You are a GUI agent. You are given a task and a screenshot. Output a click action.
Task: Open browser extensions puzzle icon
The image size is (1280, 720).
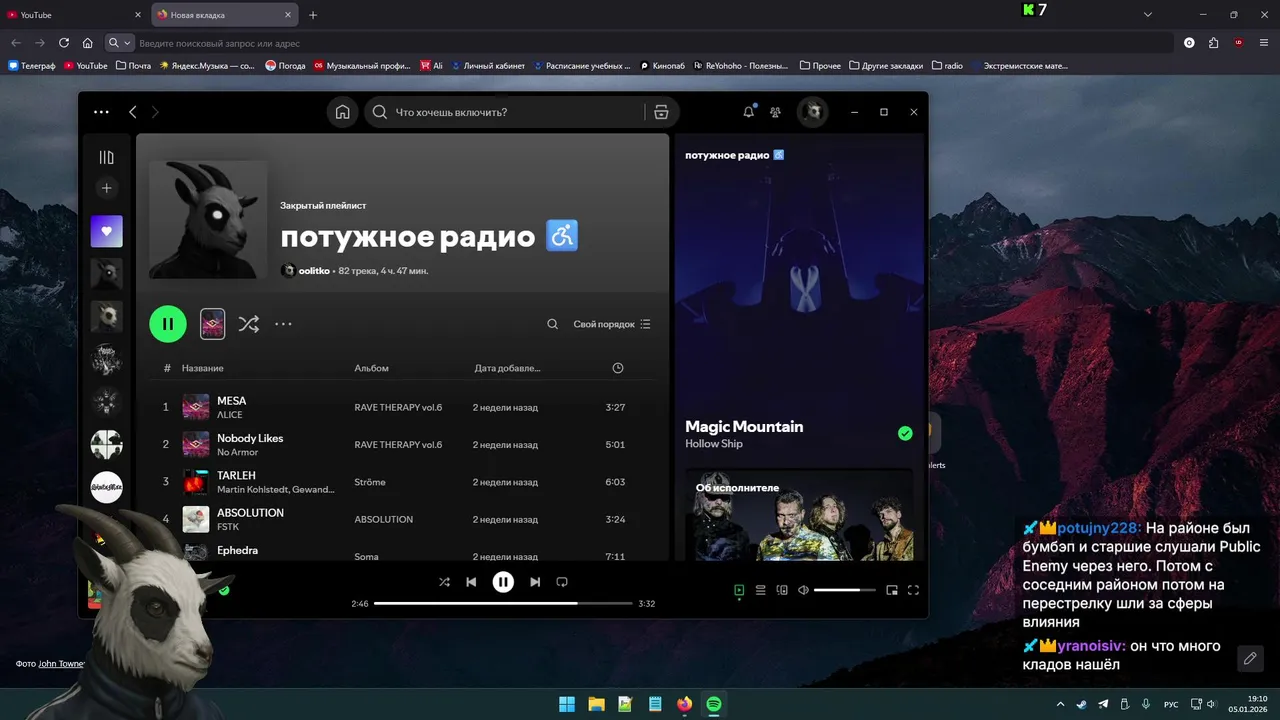click(x=1213, y=43)
